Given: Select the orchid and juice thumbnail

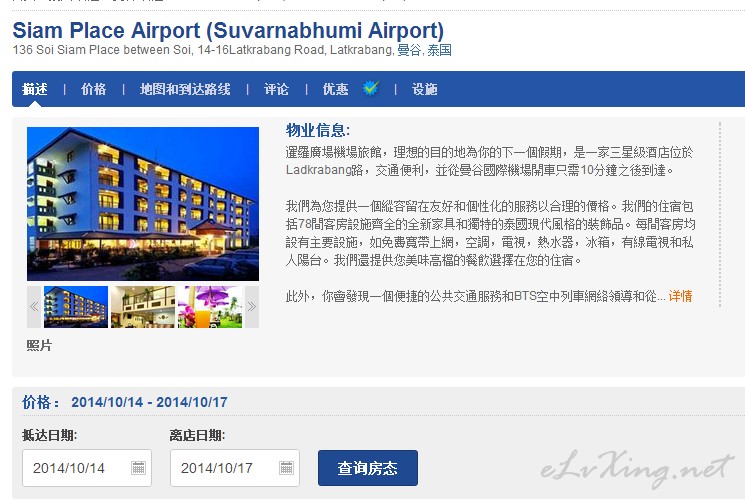Looking at the screenshot, I should (x=210, y=307).
